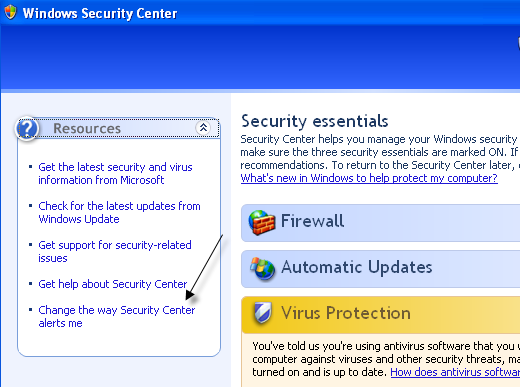
Task: Click the Resources panel title text
Action: [x=87, y=128]
